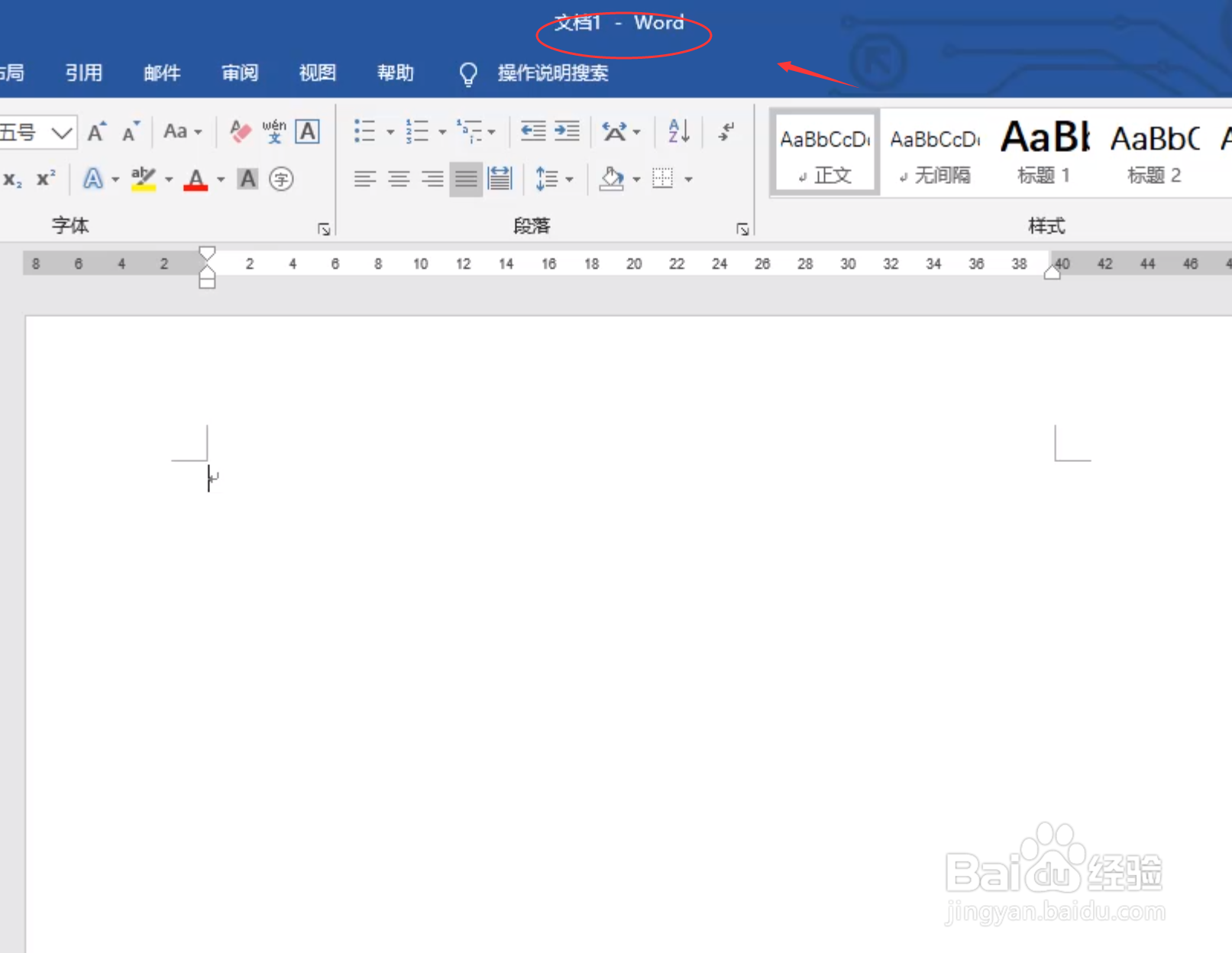Expand text effects dropdown arrow
1232x953 pixels.
115,179
